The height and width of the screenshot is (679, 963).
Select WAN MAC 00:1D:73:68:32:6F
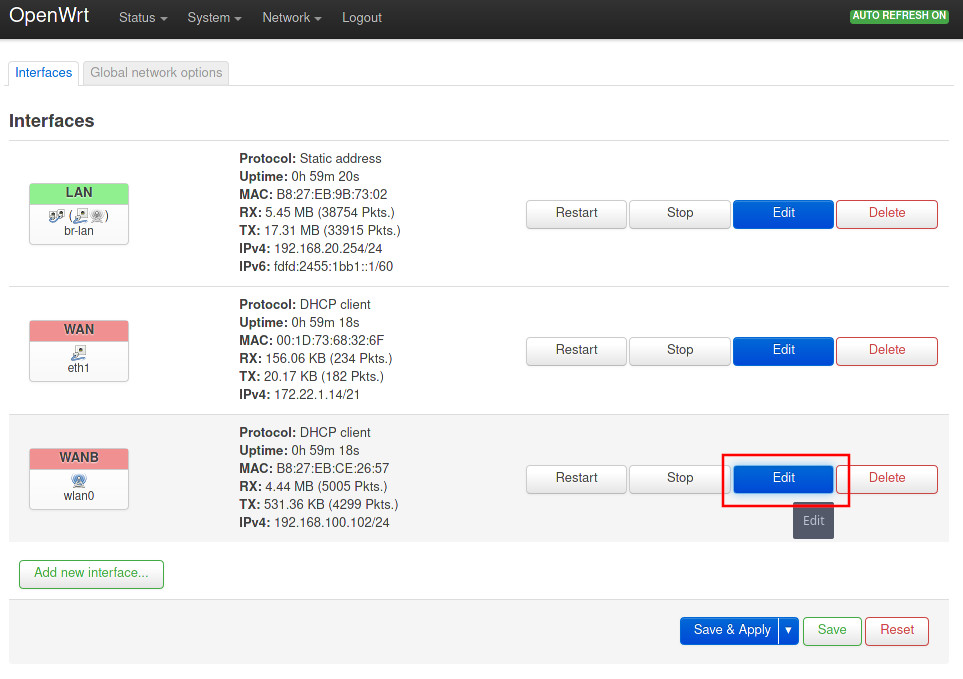(x=330, y=341)
